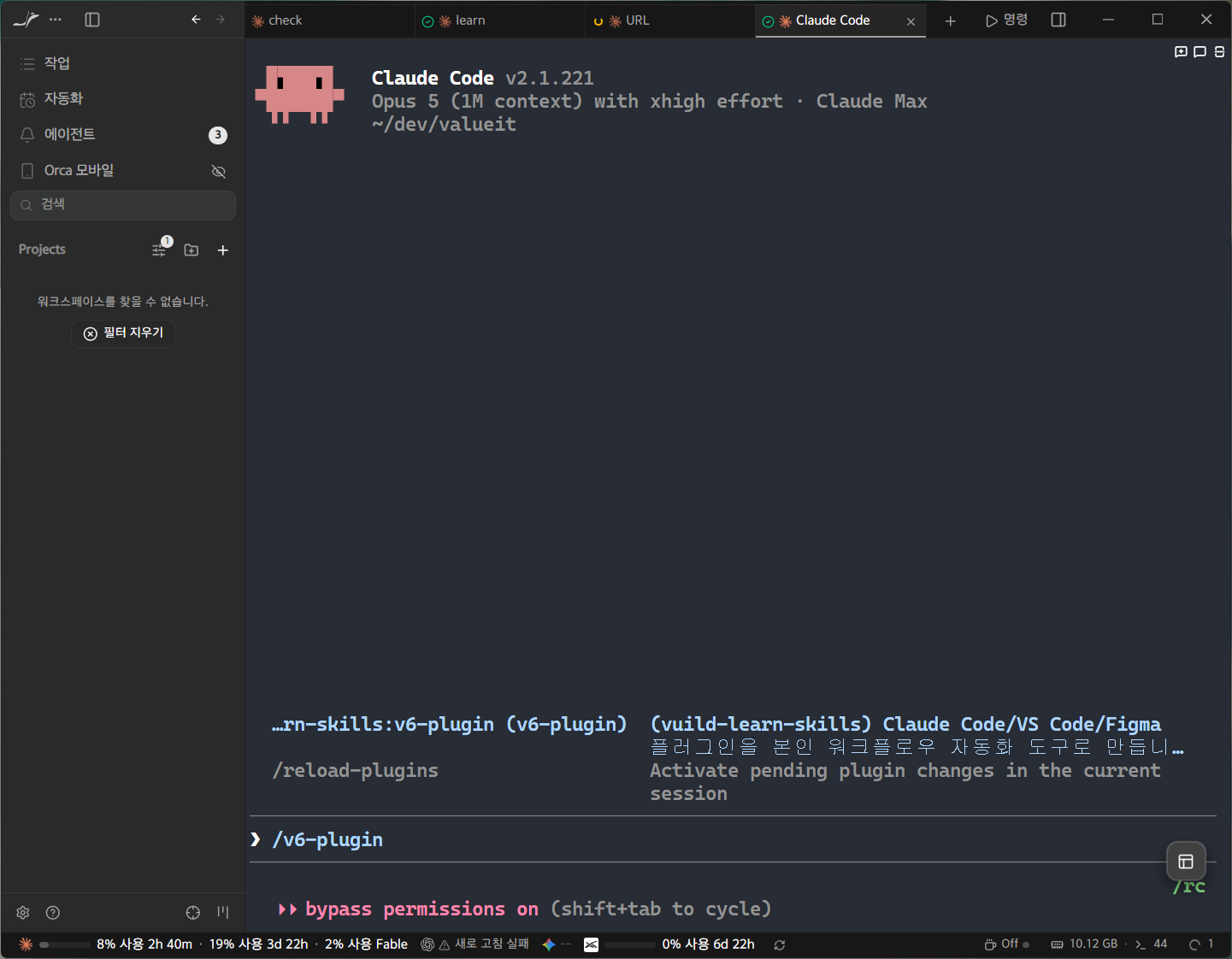1232x959 pixels.
Task: Click the 새로 고침 실패 warning
Action: tap(484, 944)
